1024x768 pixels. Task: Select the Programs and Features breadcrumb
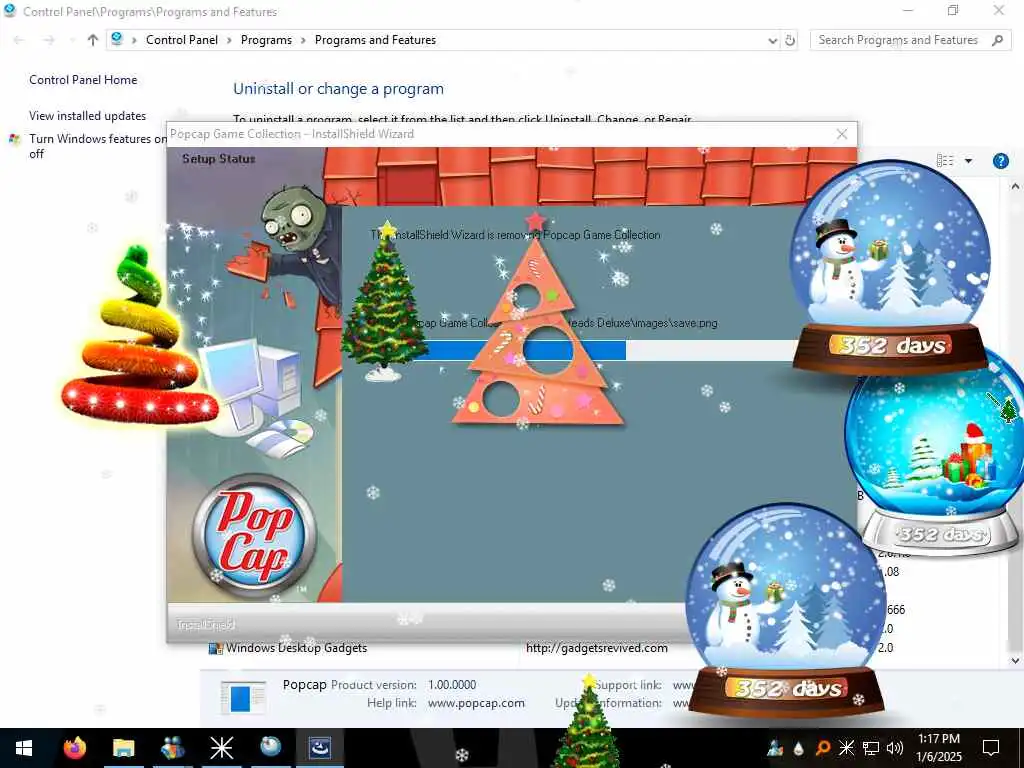coord(376,40)
